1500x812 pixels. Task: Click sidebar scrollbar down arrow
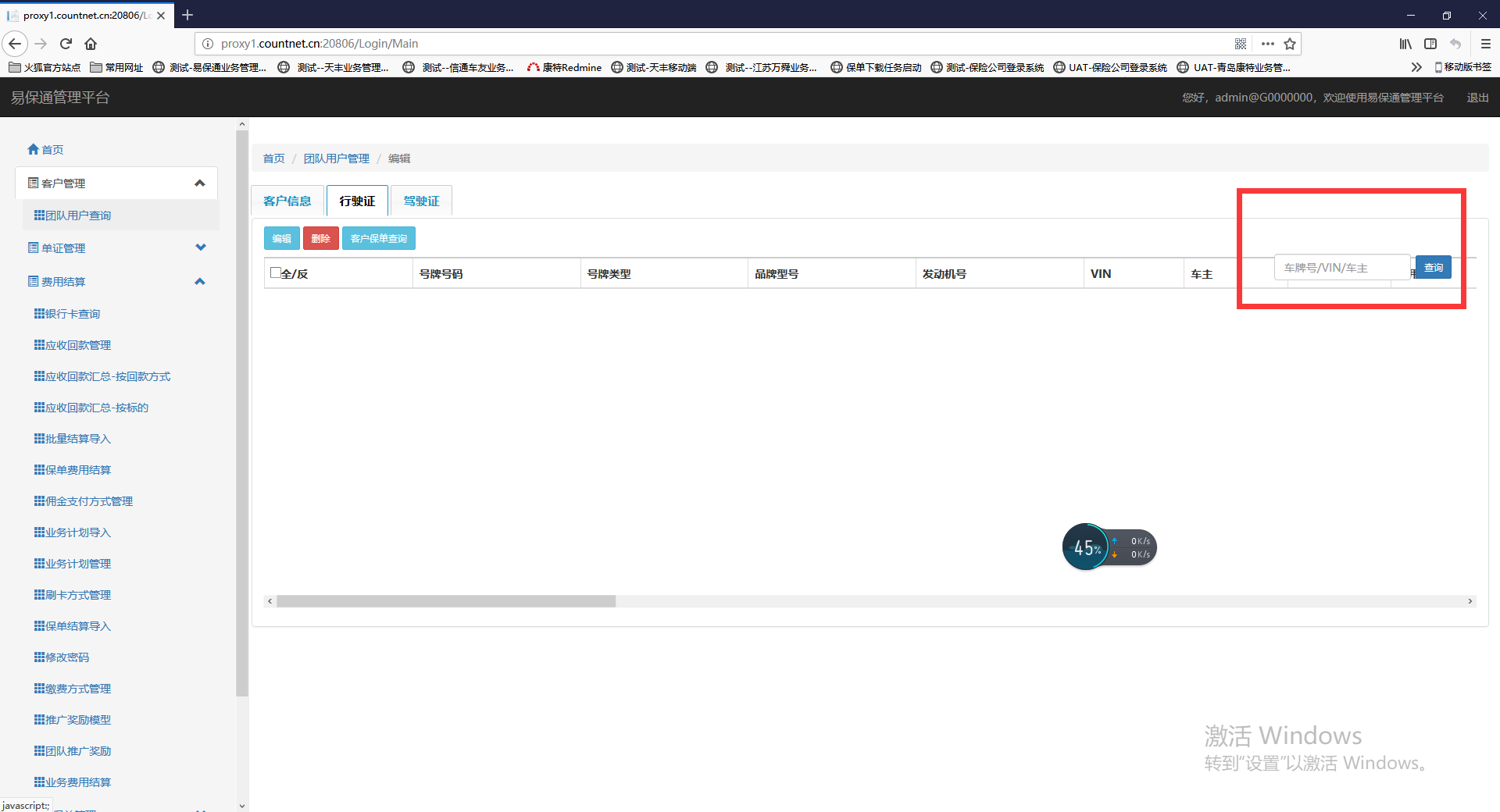click(241, 805)
